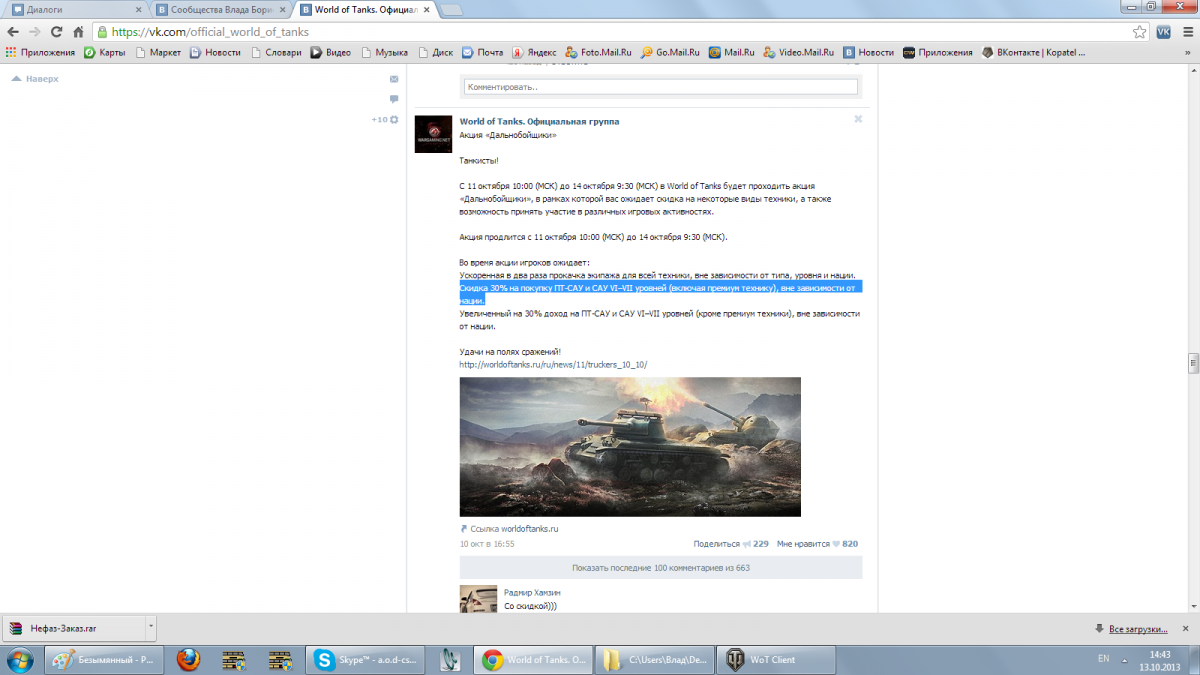
Task: Open the VK extension icon in toolbar
Action: tap(1163, 32)
